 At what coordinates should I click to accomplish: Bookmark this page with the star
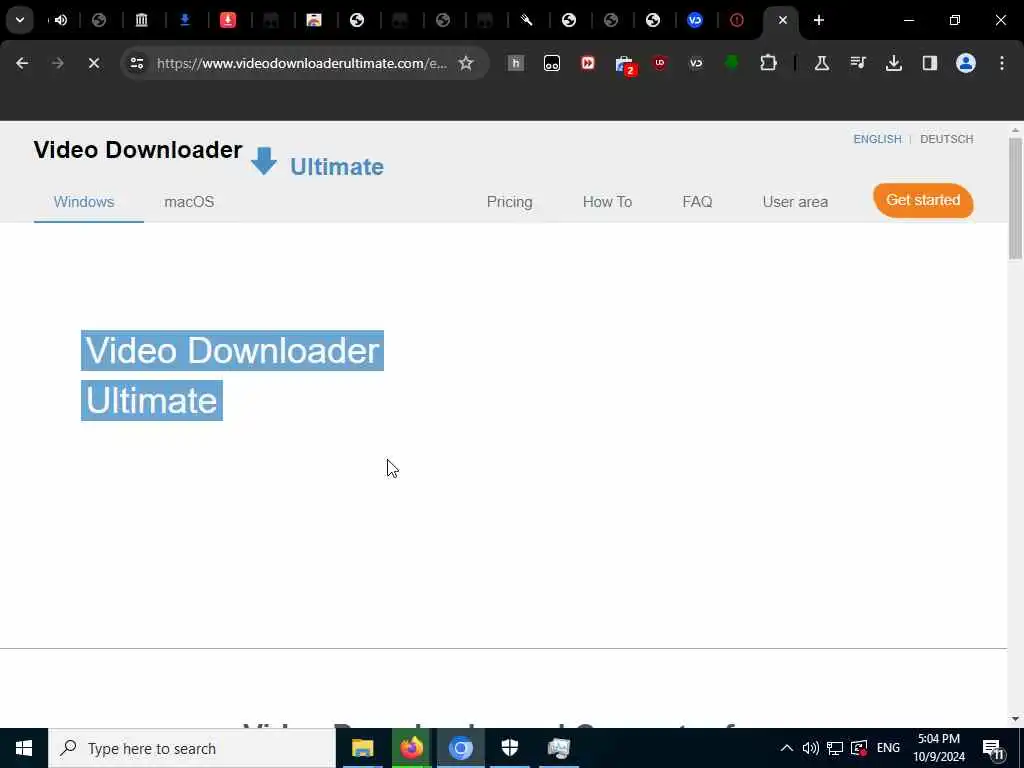point(466,63)
